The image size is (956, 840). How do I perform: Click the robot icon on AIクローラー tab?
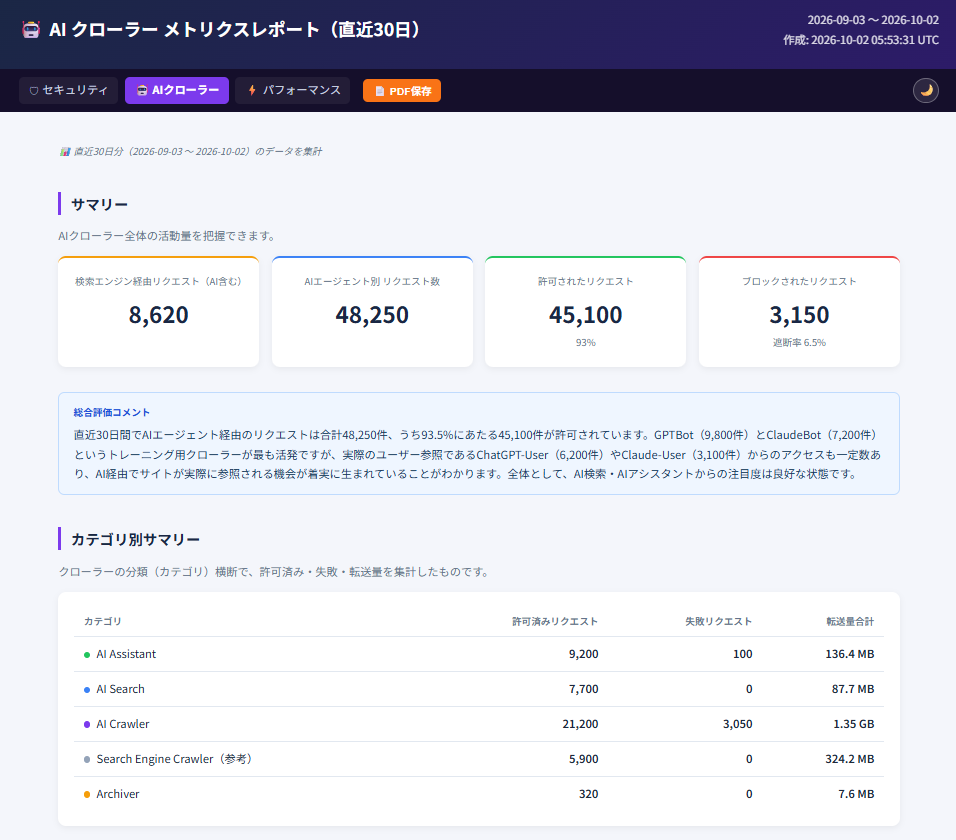(x=141, y=90)
